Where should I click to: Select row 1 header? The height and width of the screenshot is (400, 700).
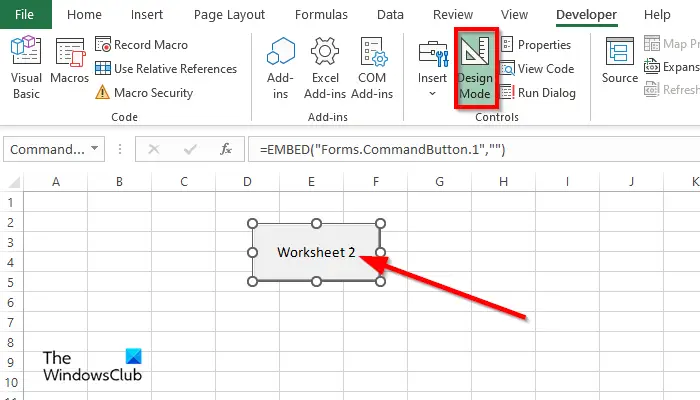[x=11, y=202]
